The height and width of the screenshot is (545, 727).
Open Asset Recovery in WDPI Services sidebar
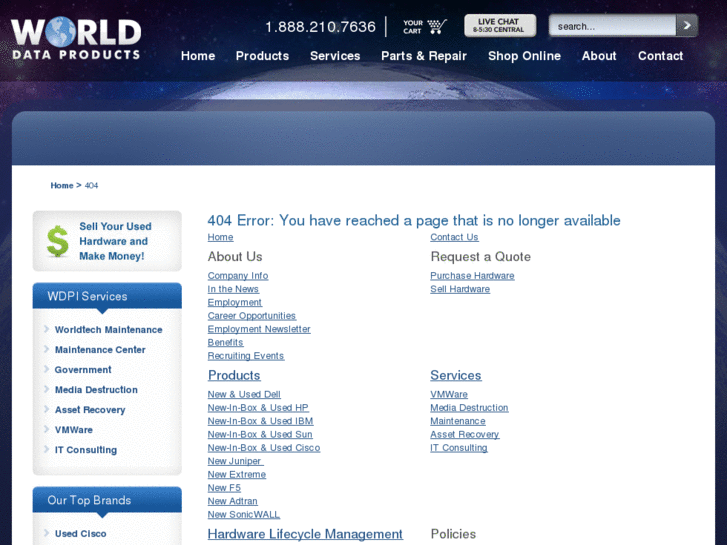90,410
